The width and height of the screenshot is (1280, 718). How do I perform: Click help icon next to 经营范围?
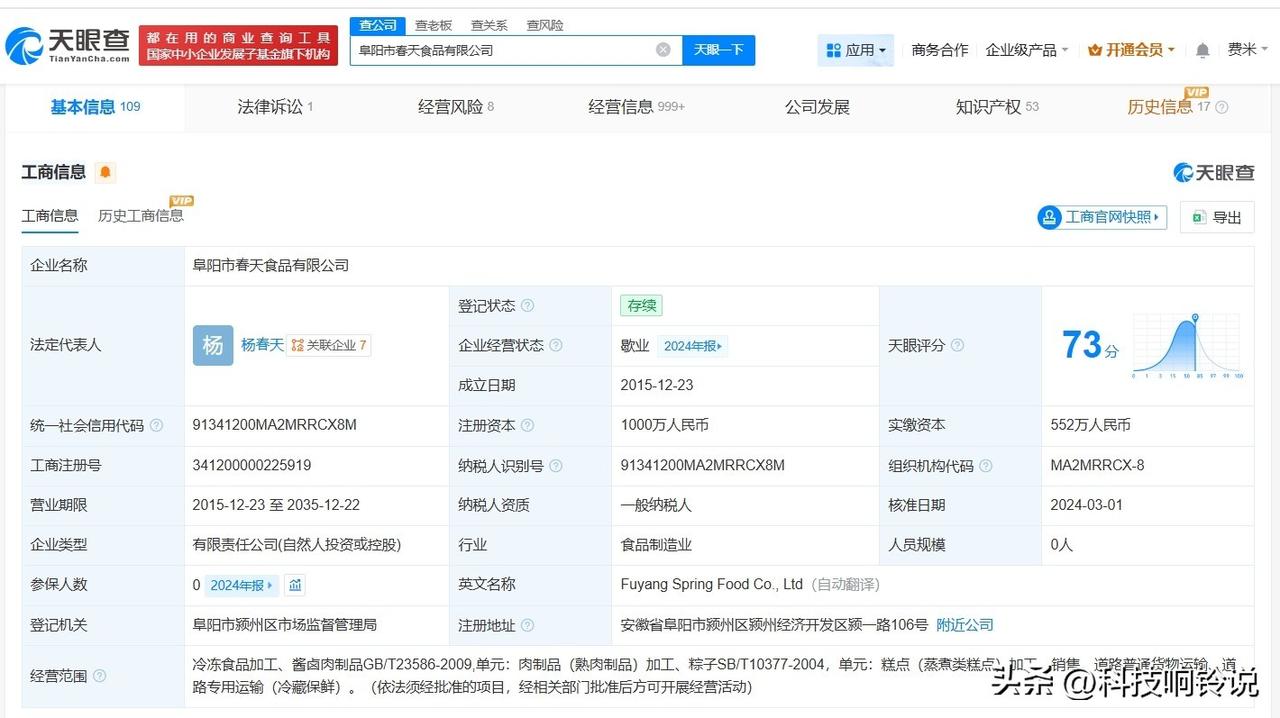(100, 676)
